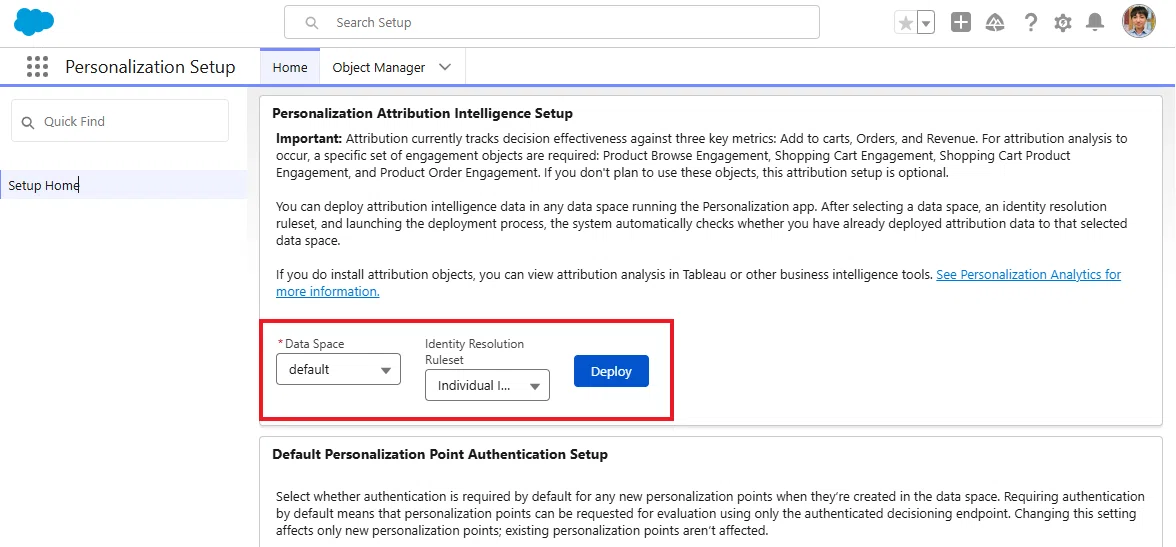1176x547 pixels.
Task: Switch to the Home tab
Action: tap(290, 68)
